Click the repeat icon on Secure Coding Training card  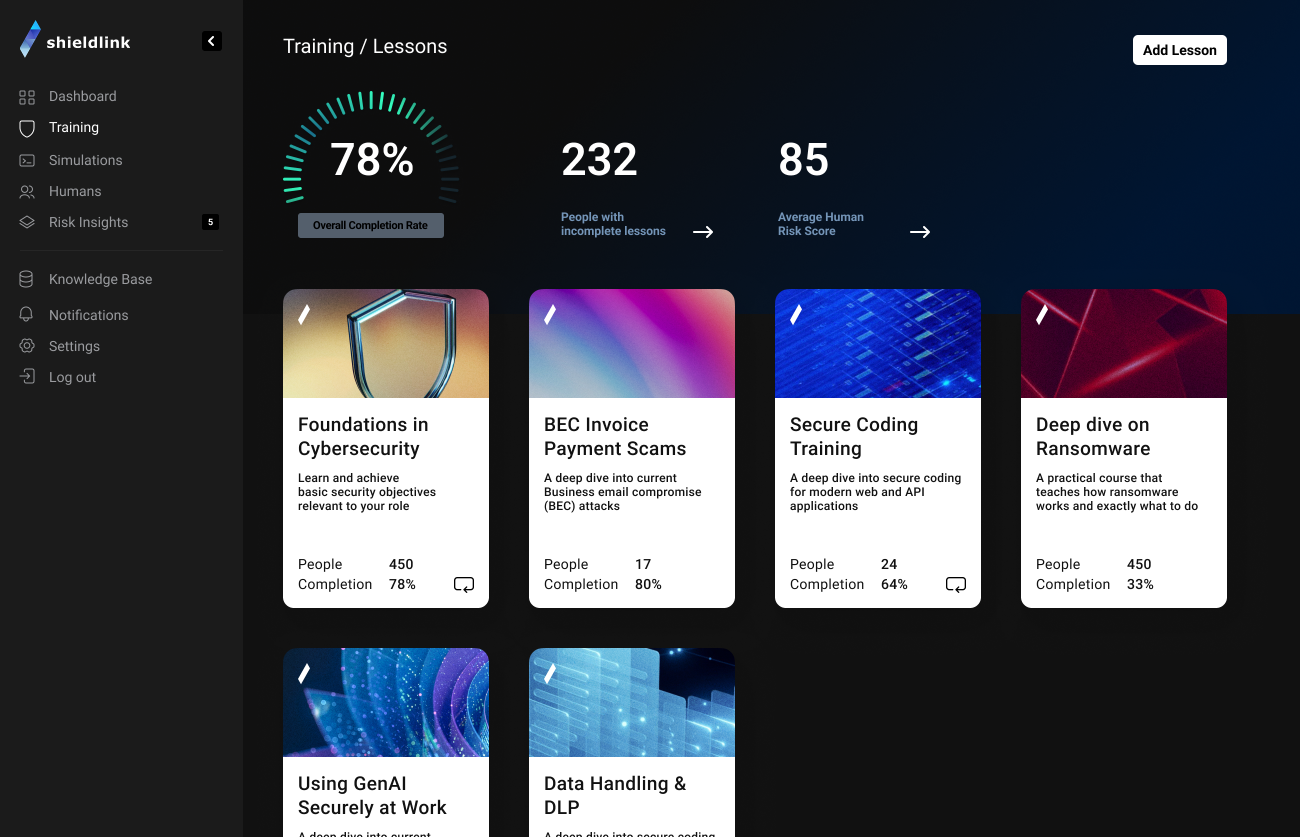[x=956, y=585]
